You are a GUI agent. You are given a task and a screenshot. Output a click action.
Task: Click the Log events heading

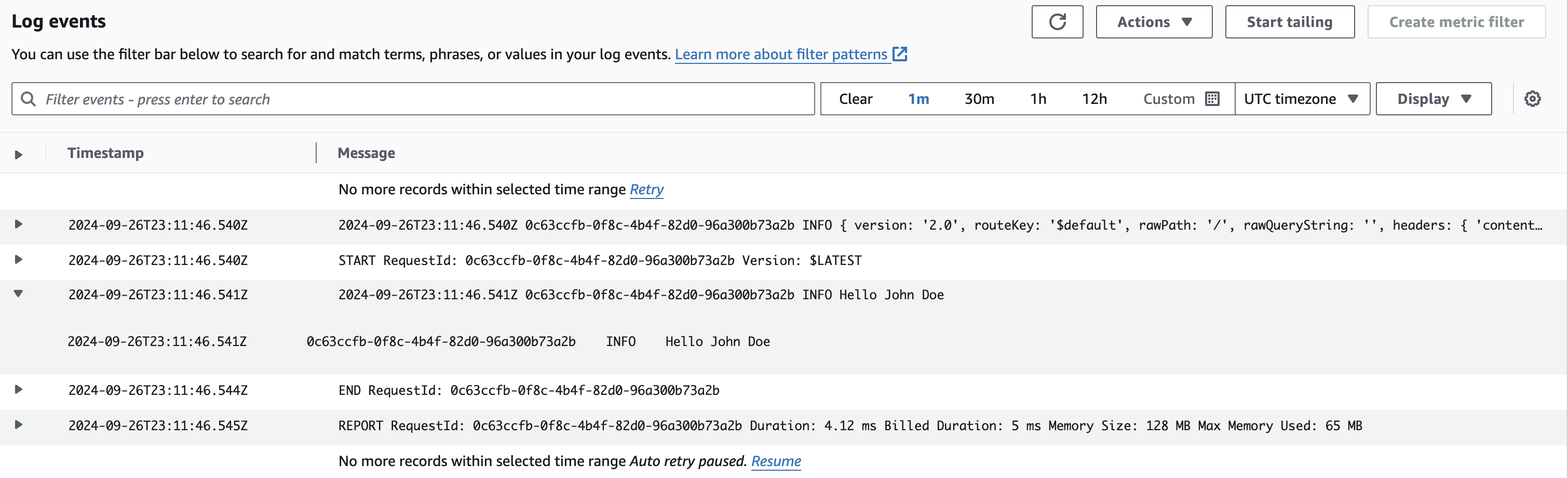coord(59,21)
